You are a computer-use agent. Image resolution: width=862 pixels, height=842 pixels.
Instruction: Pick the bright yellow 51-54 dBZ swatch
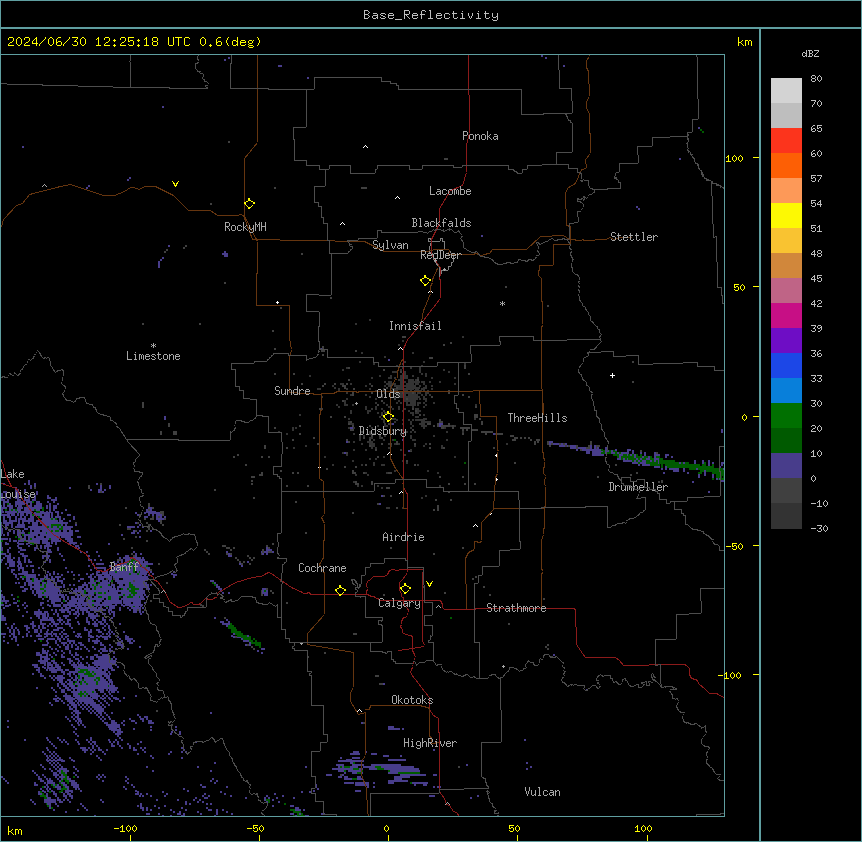(786, 215)
